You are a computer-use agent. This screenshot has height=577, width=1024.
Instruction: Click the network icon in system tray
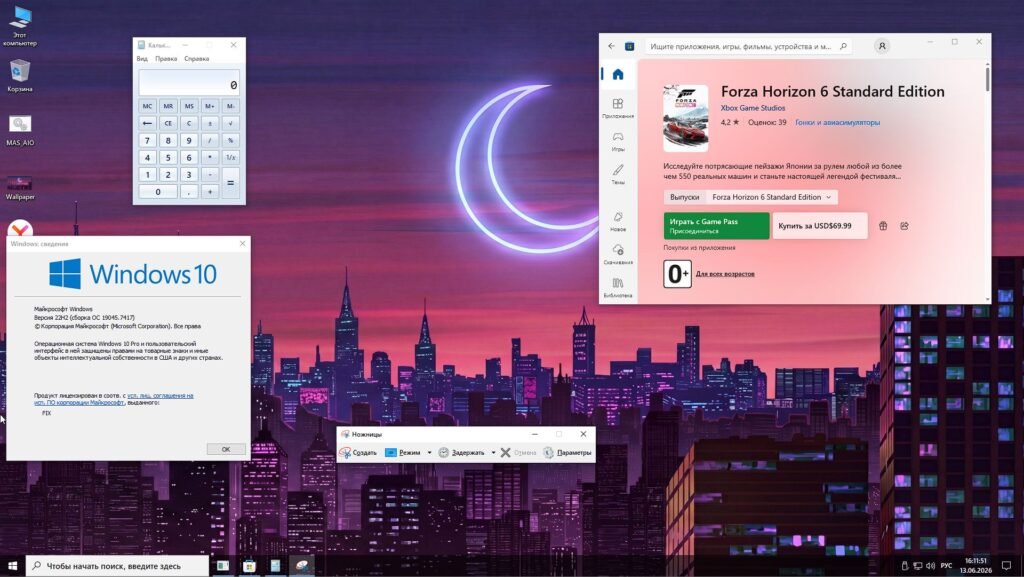click(918, 566)
